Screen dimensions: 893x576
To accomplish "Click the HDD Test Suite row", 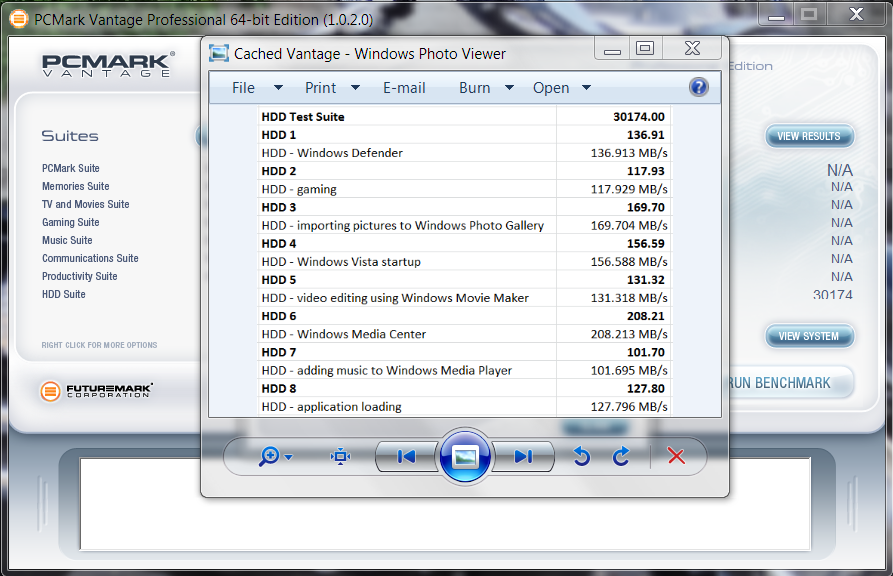I will (x=465, y=116).
